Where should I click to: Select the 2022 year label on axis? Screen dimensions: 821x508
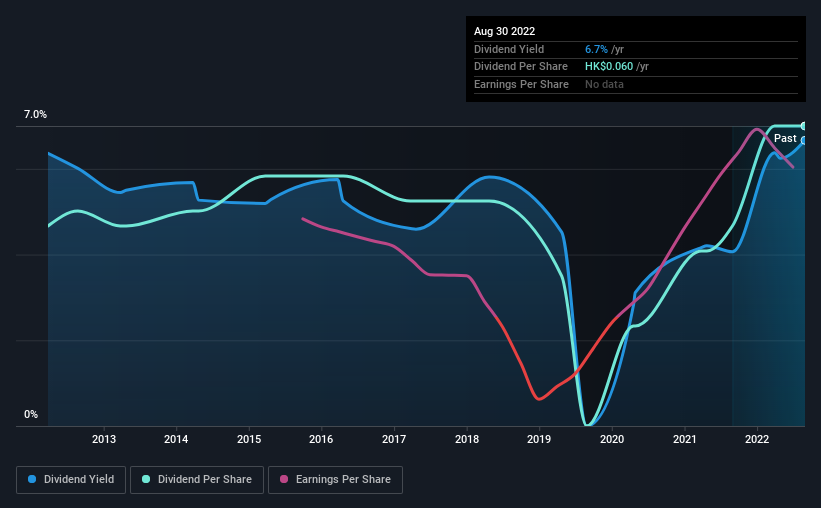pos(757,439)
